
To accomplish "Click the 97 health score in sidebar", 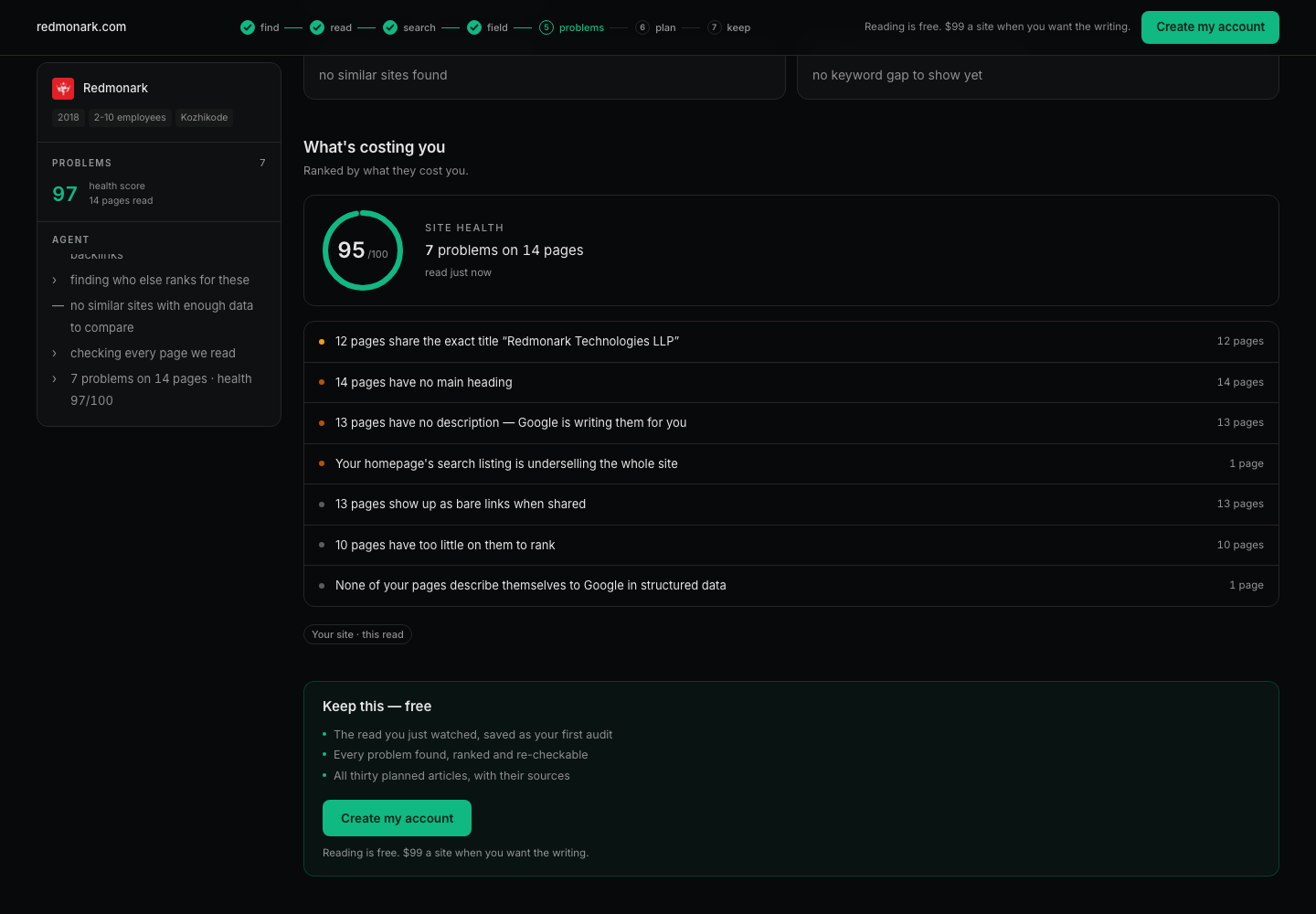I will click(65, 194).
